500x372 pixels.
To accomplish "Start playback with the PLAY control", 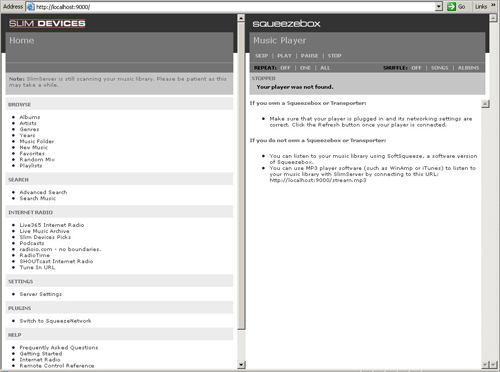I will click(x=284, y=56).
